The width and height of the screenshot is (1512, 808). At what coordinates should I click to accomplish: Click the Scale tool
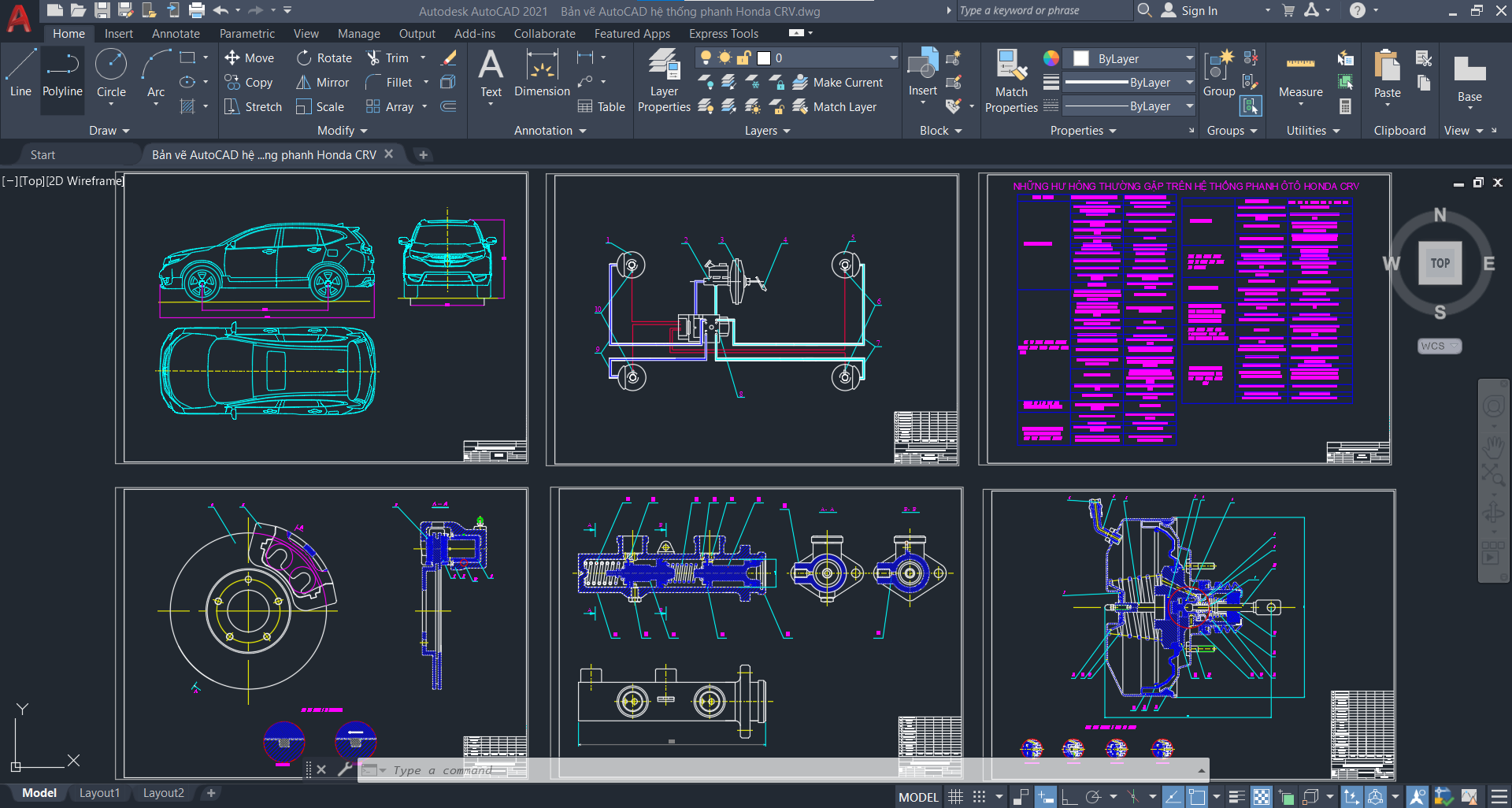pyautogui.click(x=320, y=106)
